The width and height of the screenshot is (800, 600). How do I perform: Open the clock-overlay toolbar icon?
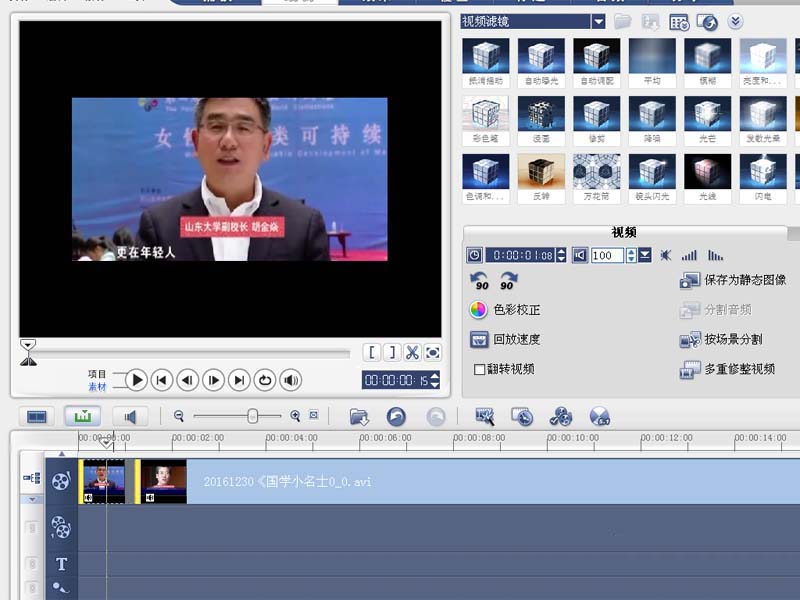pyautogui.click(x=522, y=417)
